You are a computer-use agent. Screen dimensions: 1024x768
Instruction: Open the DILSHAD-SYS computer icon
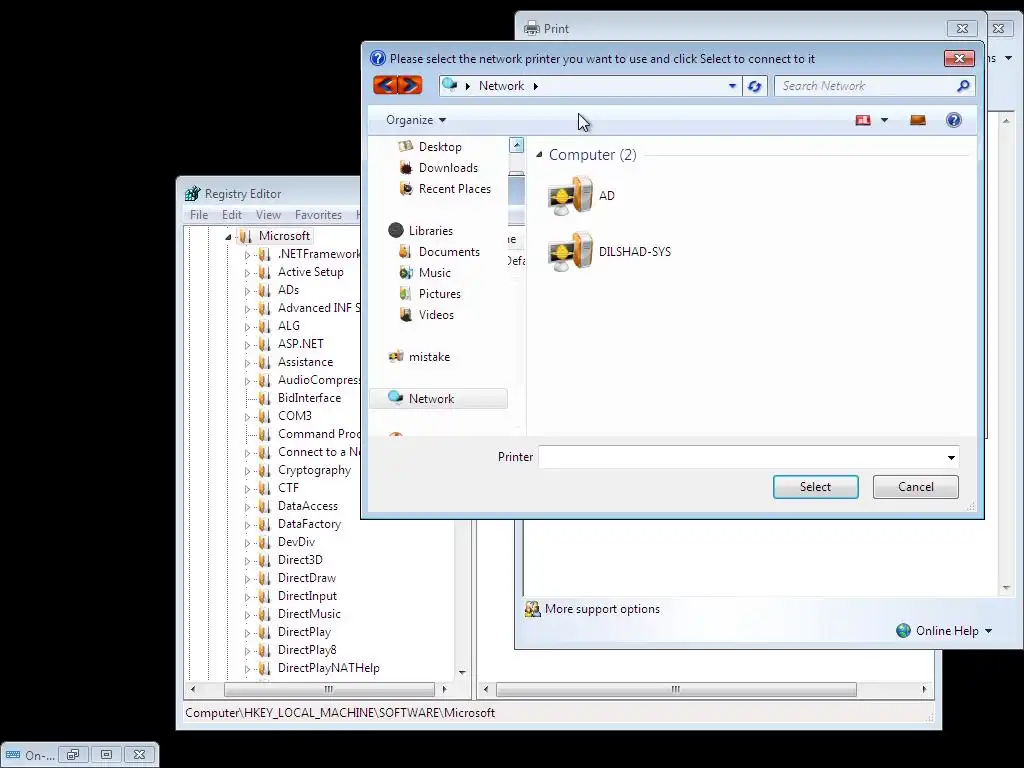pyautogui.click(x=570, y=251)
